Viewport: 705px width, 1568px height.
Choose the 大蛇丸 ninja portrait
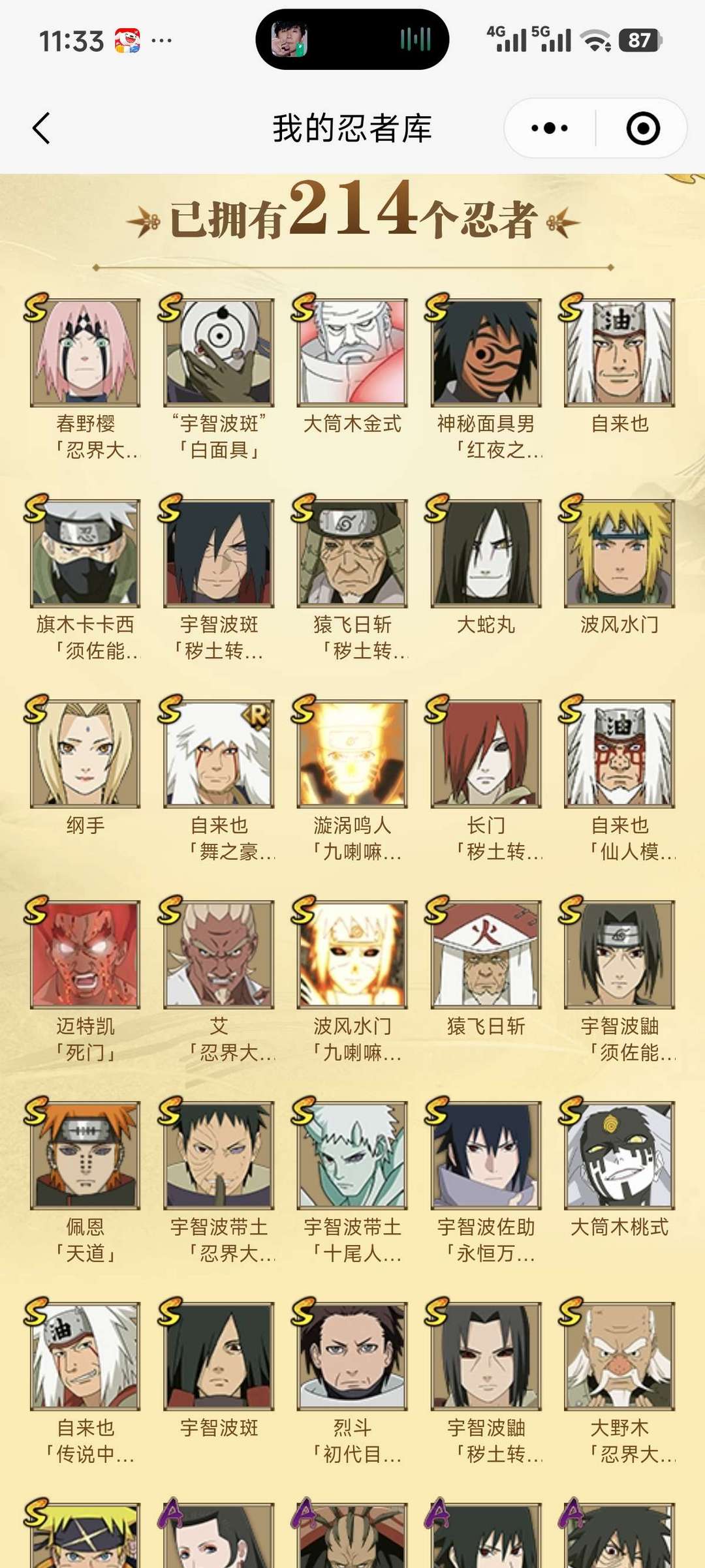(x=486, y=553)
